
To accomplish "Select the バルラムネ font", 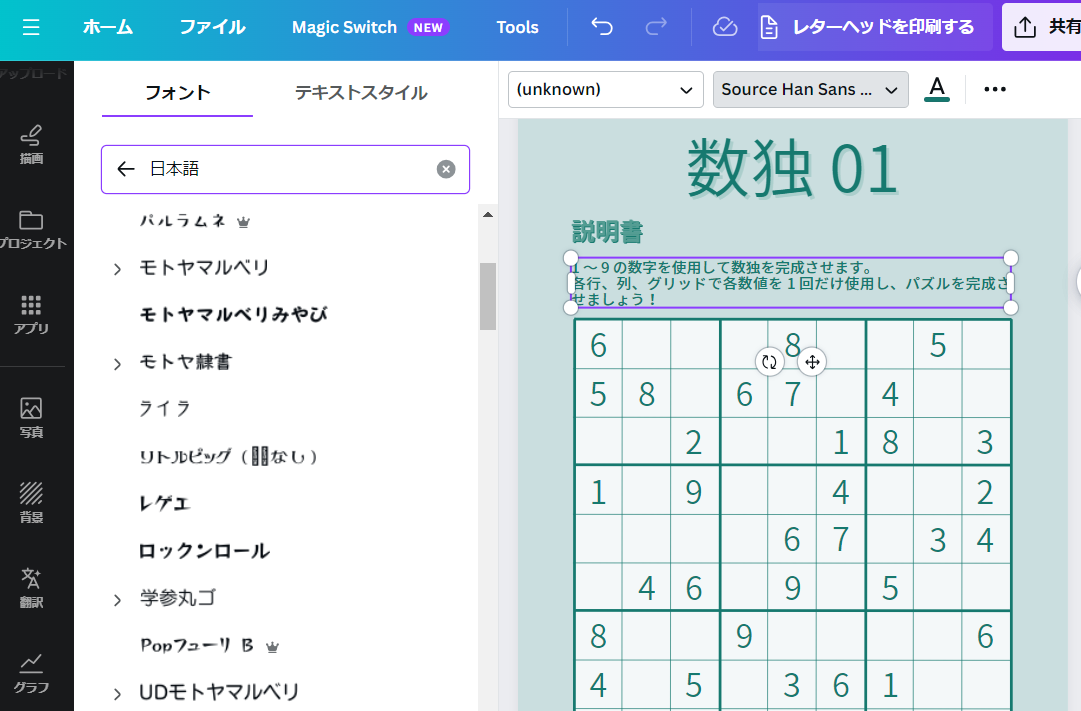I will click(182, 221).
